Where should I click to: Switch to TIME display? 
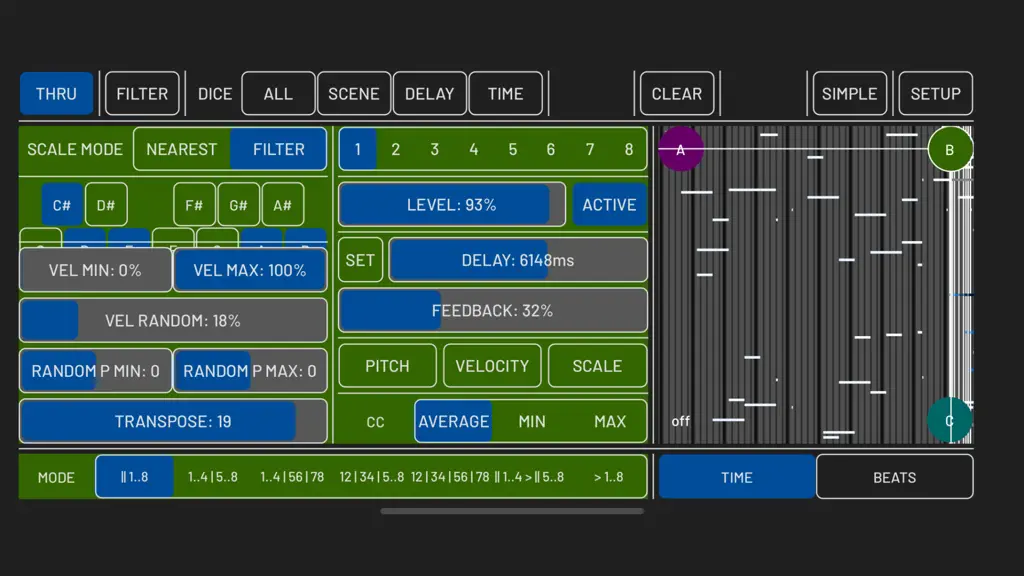coord(737,477)
